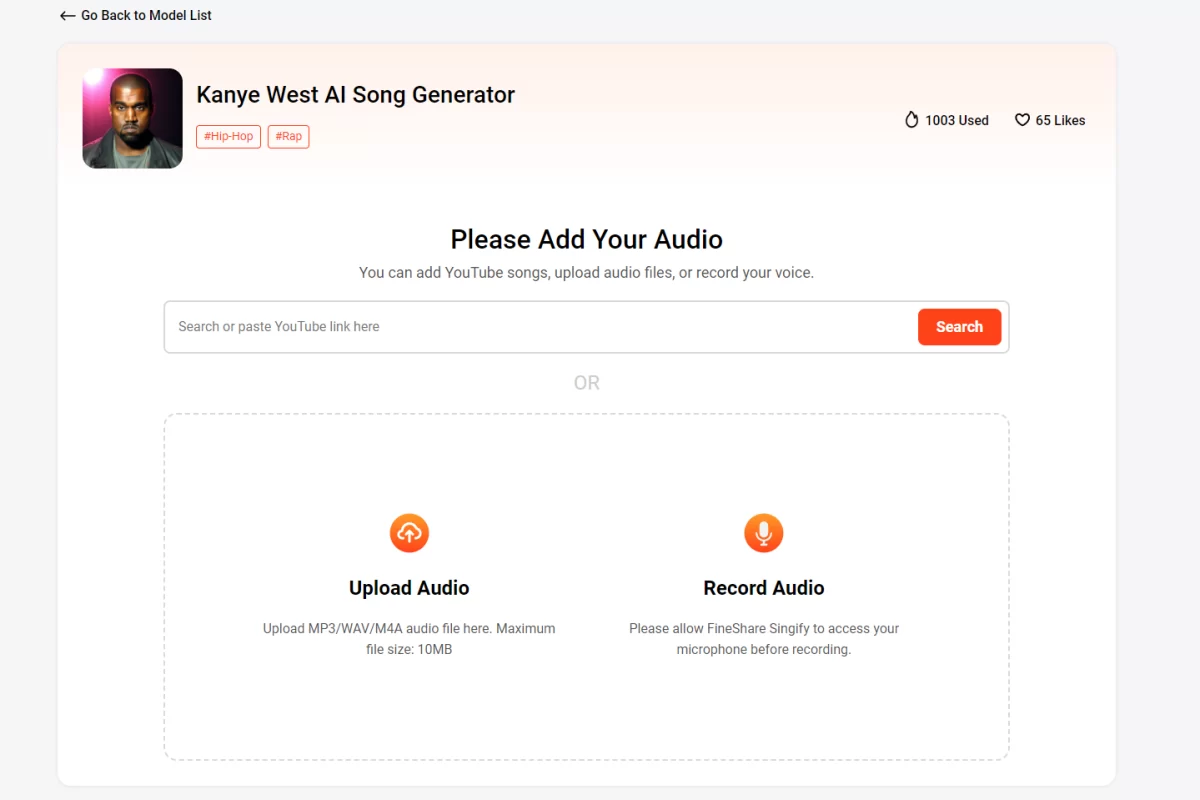Click the 'You can add YouTube songs' subtitle
The image size is (1200, 800).
tap(587, 272)
